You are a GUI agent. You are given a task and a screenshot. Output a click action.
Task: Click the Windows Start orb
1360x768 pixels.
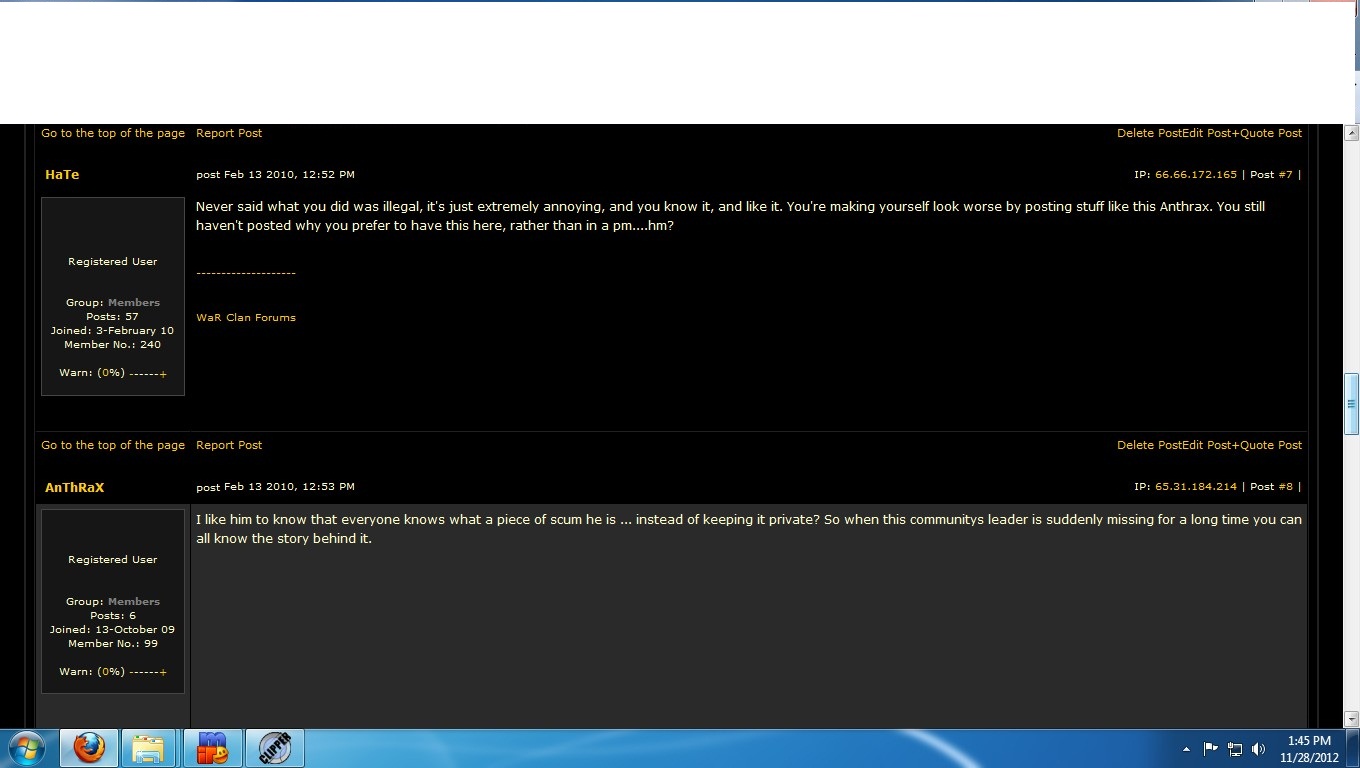pos(26,748)
